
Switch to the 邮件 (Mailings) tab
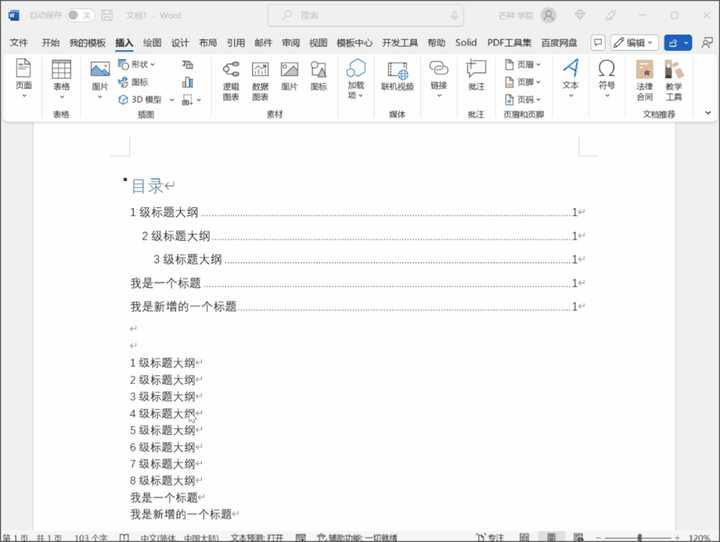pos(263,43)
